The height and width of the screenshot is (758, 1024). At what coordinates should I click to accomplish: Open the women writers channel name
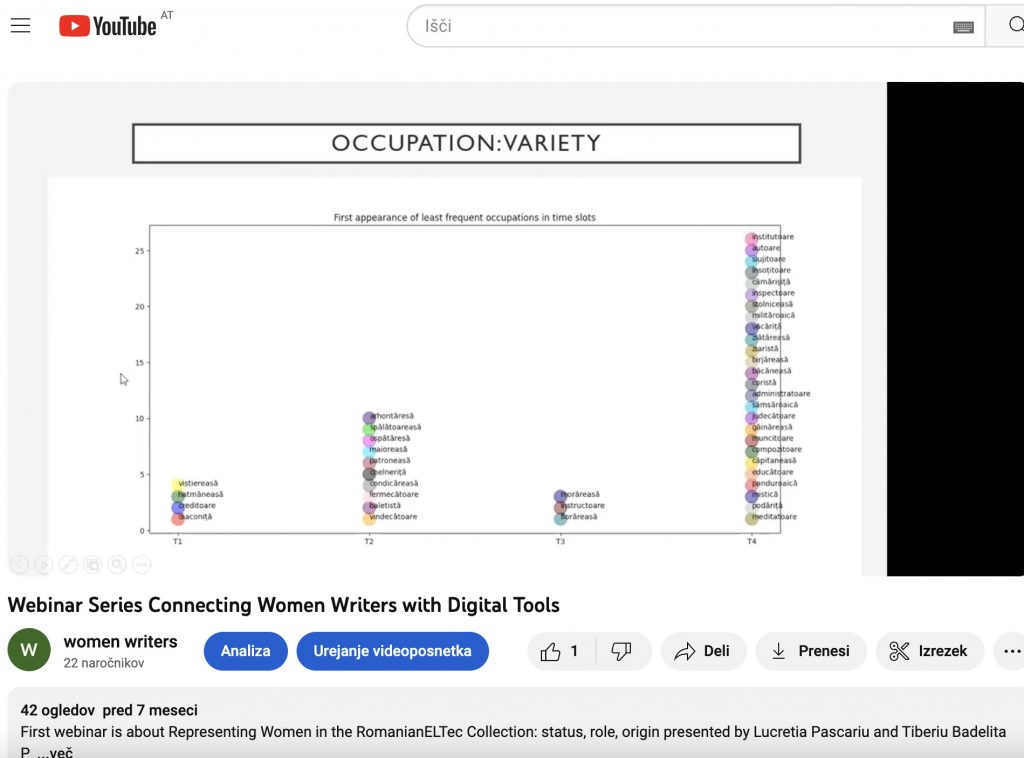[x=120, y=642]
